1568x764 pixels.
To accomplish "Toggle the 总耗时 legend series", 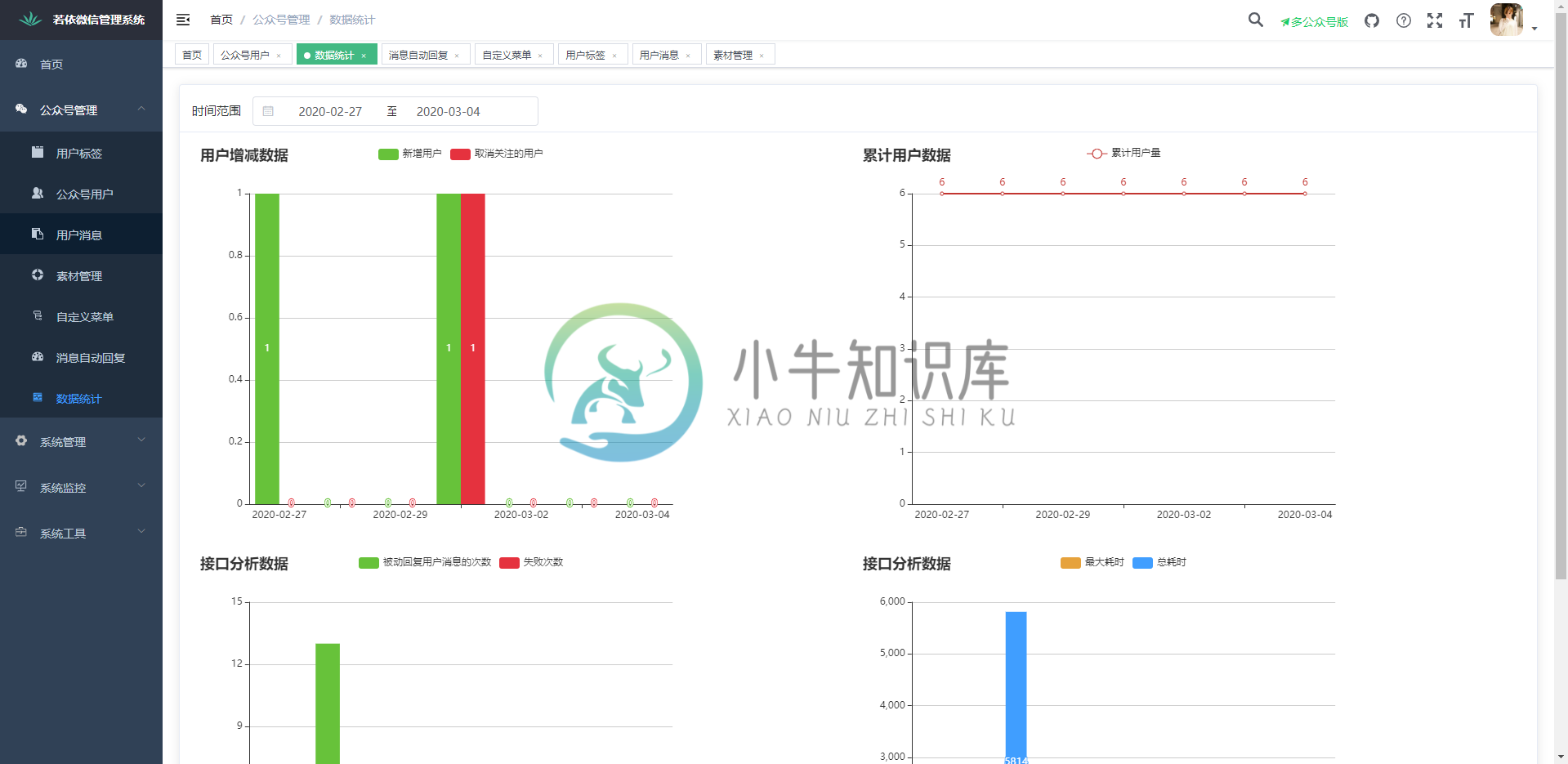I will pyautogui.click(x=1159, y=562).
